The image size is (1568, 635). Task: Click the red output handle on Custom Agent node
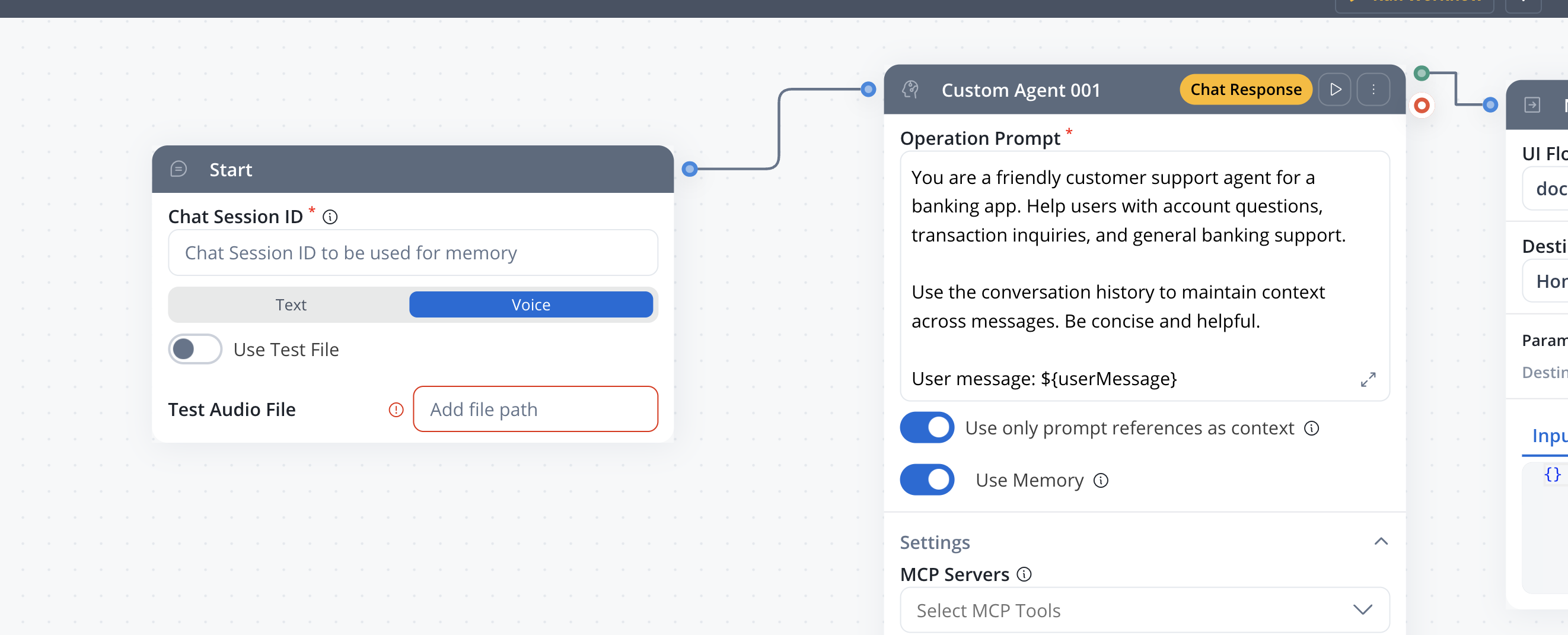(1423, 106)
